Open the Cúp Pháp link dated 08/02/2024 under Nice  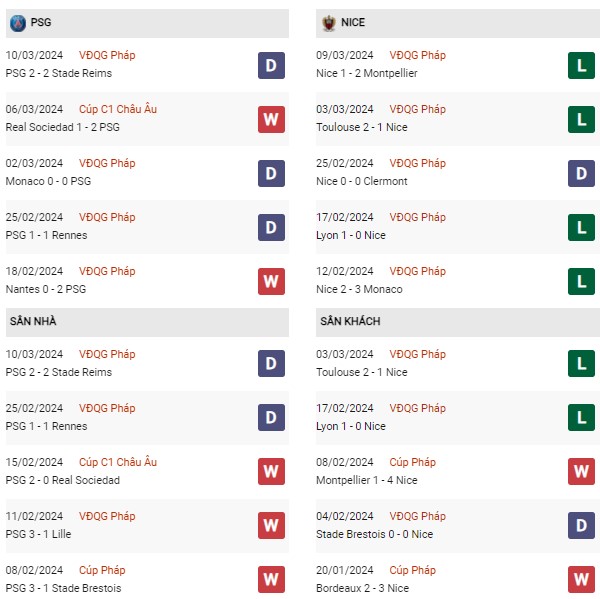(x=412, y=462)
